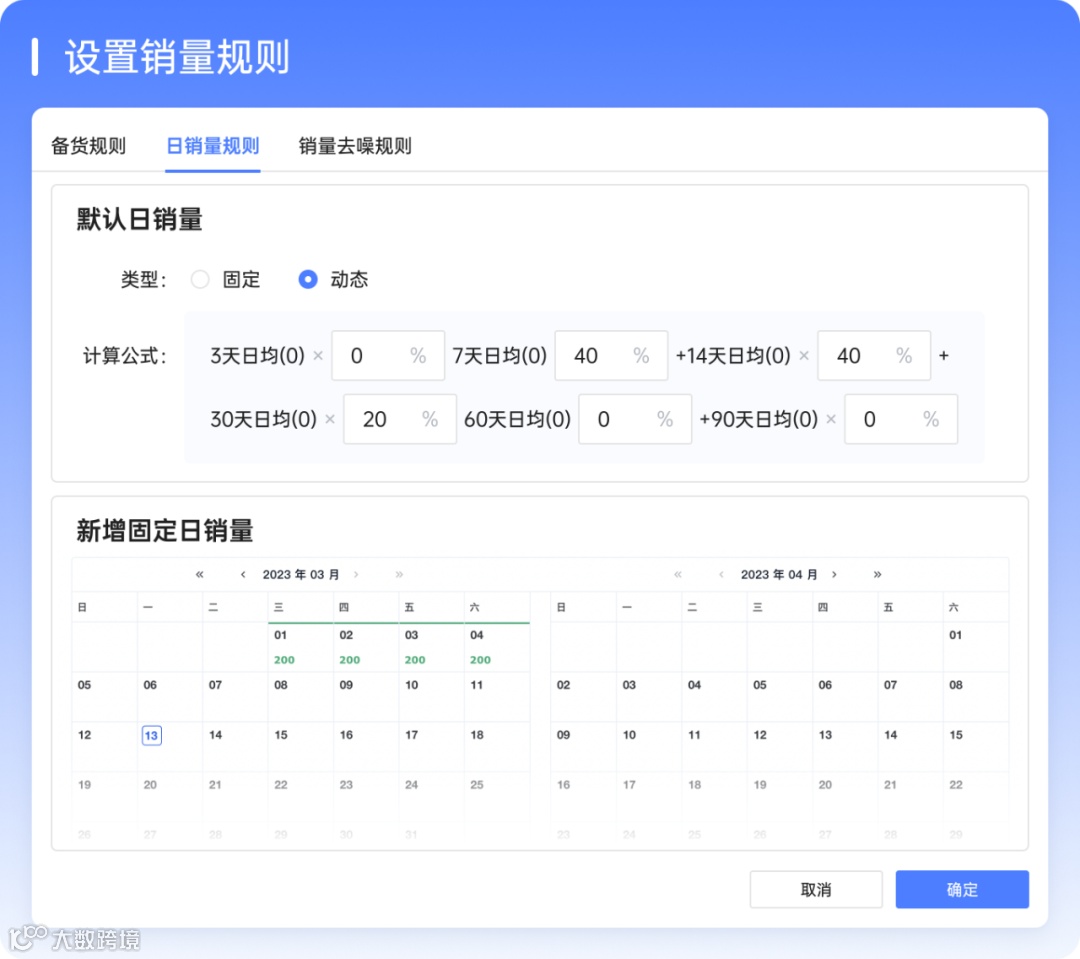Click the '+90天日均(0)' formula label
Screen dimensions: 1080x959
(758, 419)
